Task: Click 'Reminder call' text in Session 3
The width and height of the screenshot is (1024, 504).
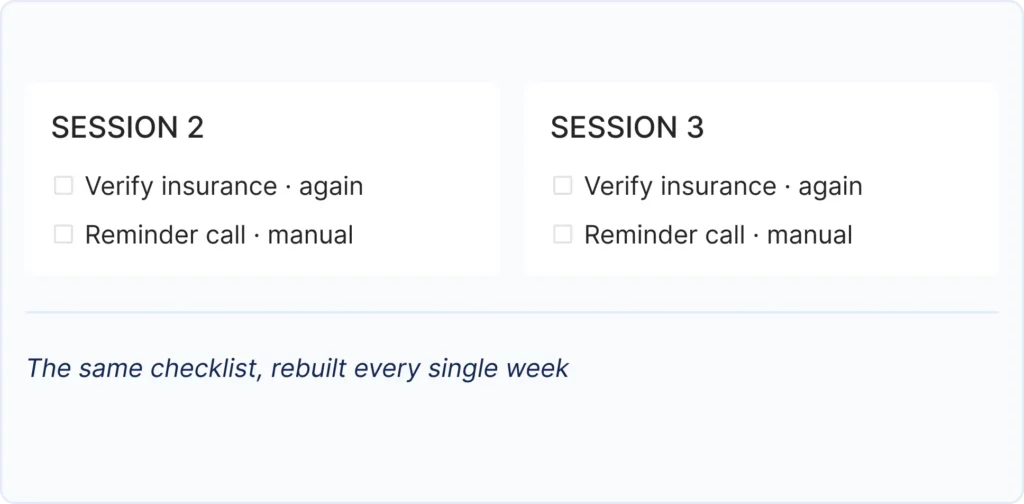Action: (x=664, y=235)
